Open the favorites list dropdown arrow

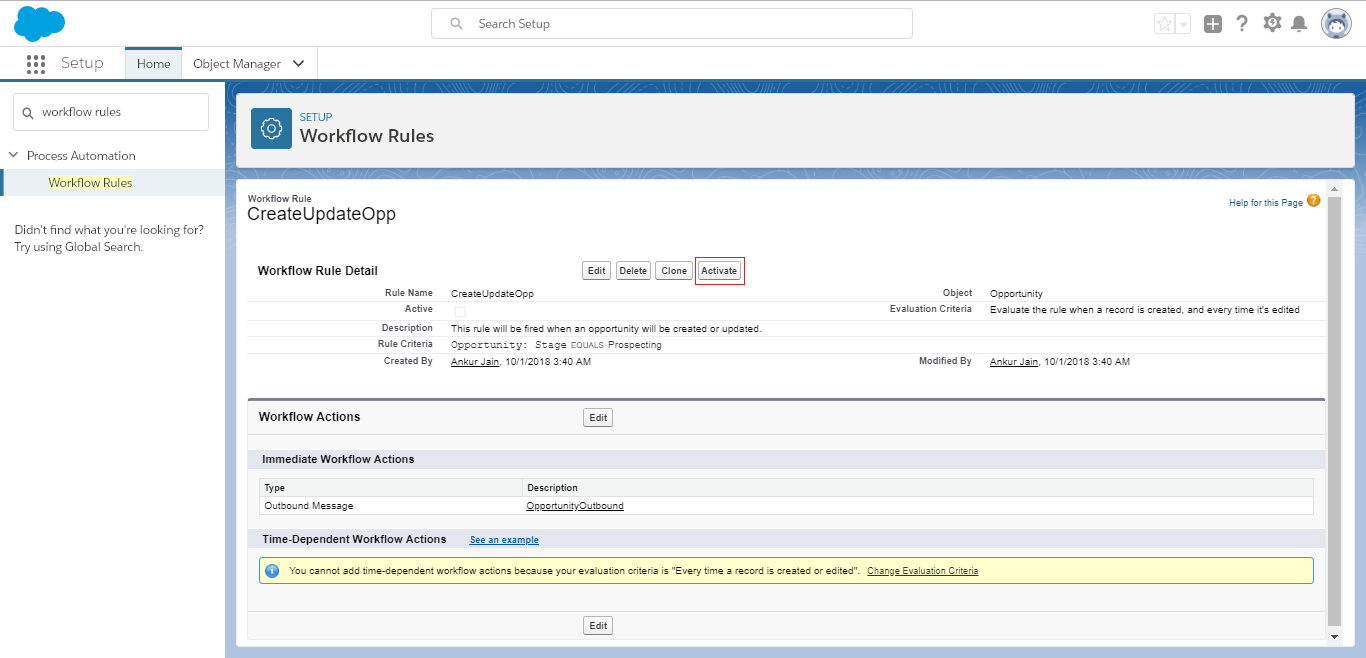click(1183, 24)
